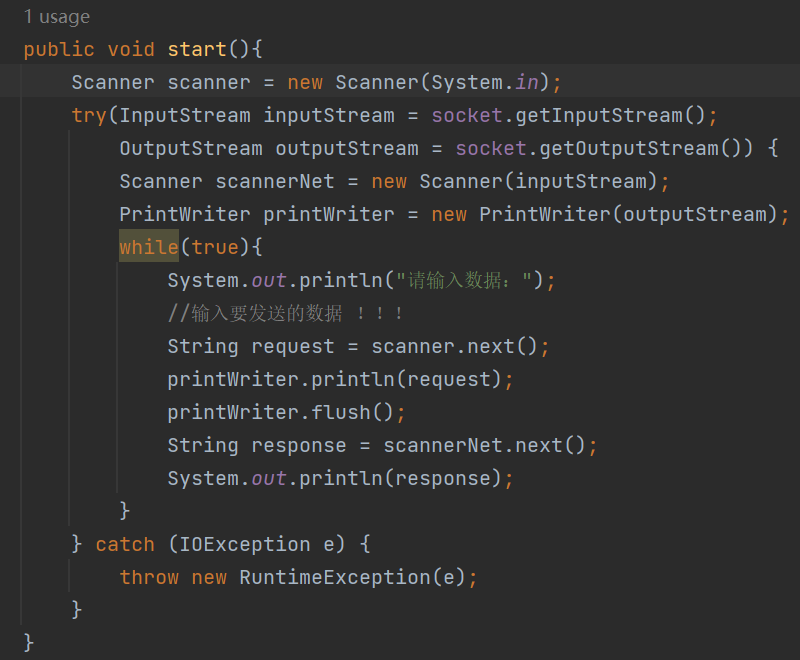Click 'response' variable in String declaration
The height and width of the screenshot is (660, 800).
tap(299, 445)
